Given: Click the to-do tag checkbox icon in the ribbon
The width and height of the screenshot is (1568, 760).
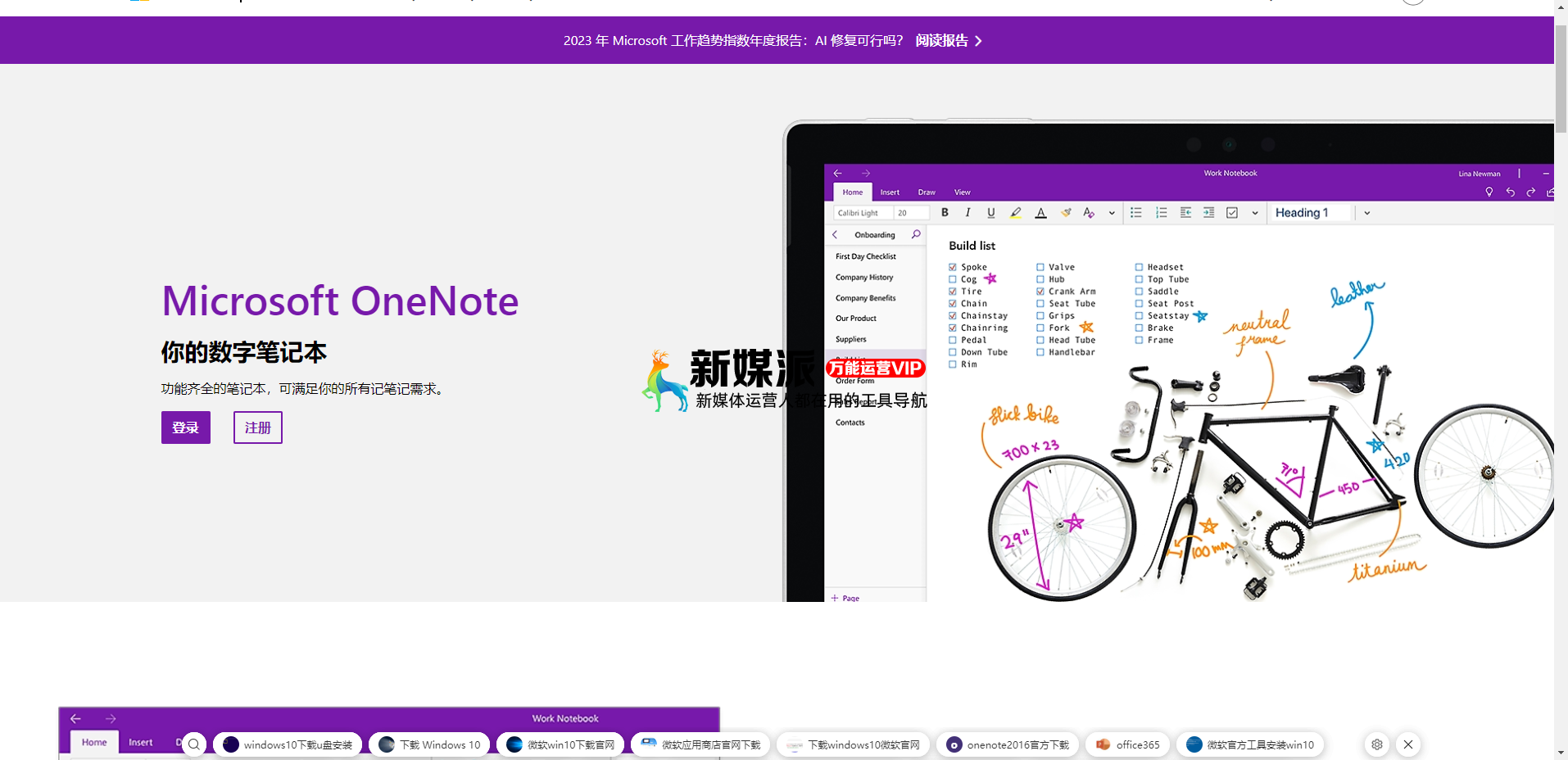Looking at the screenshot, I should [x=1231, y=212].
